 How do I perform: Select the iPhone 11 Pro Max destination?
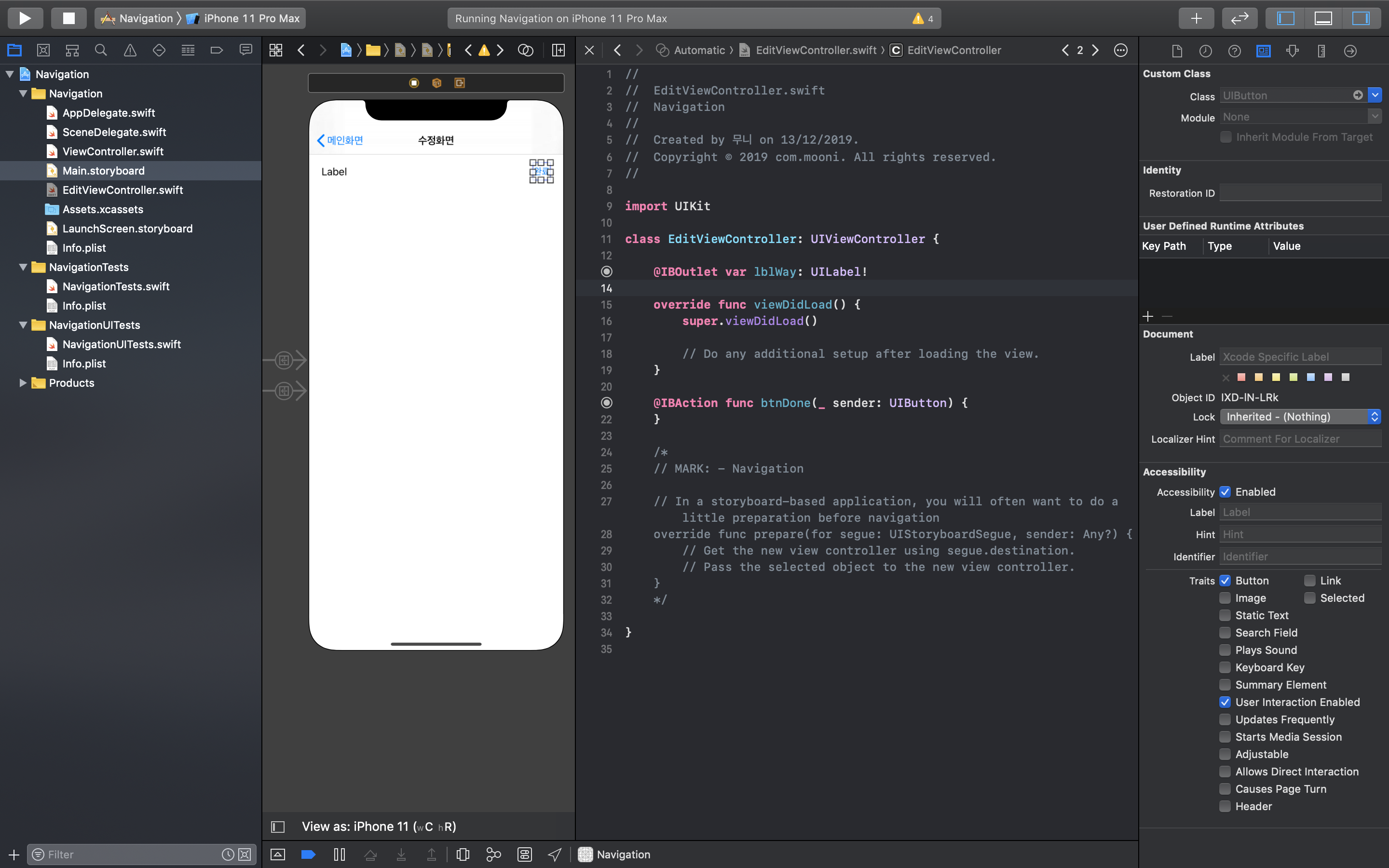click(251, 18)
